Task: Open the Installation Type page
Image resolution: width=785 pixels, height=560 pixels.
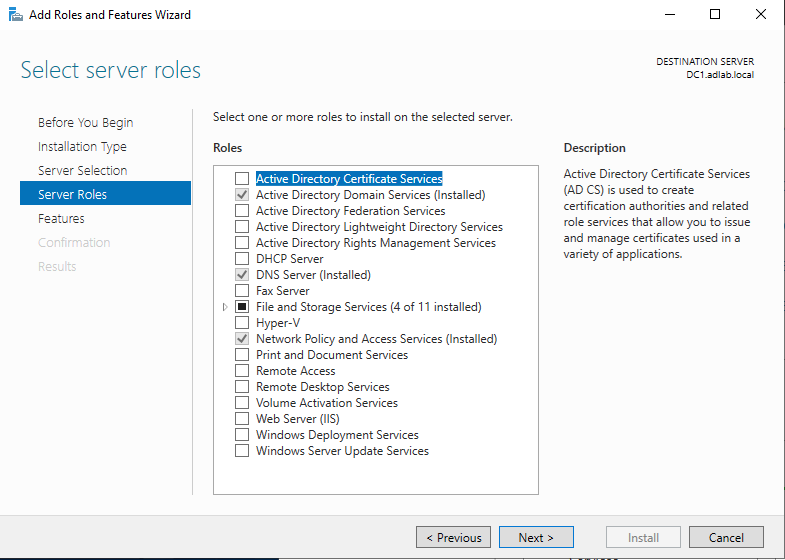Action: [x=82, y=147]
